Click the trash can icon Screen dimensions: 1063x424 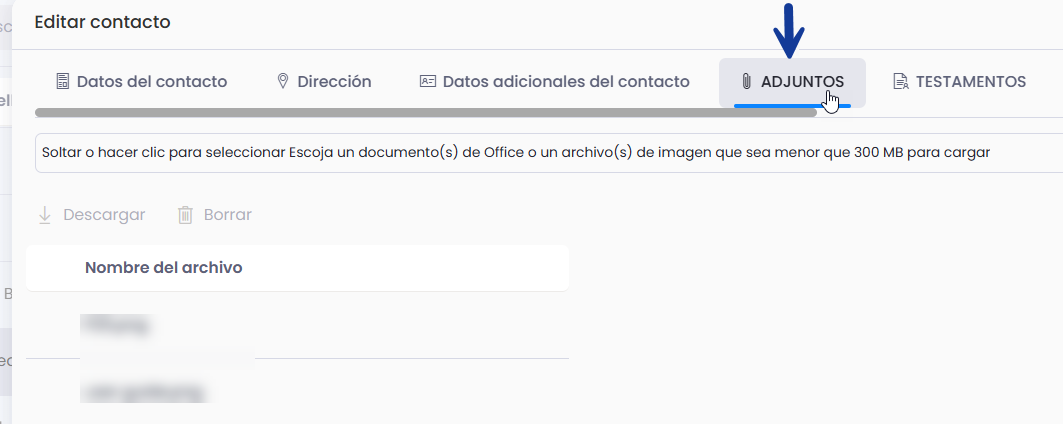click(185, 215)
